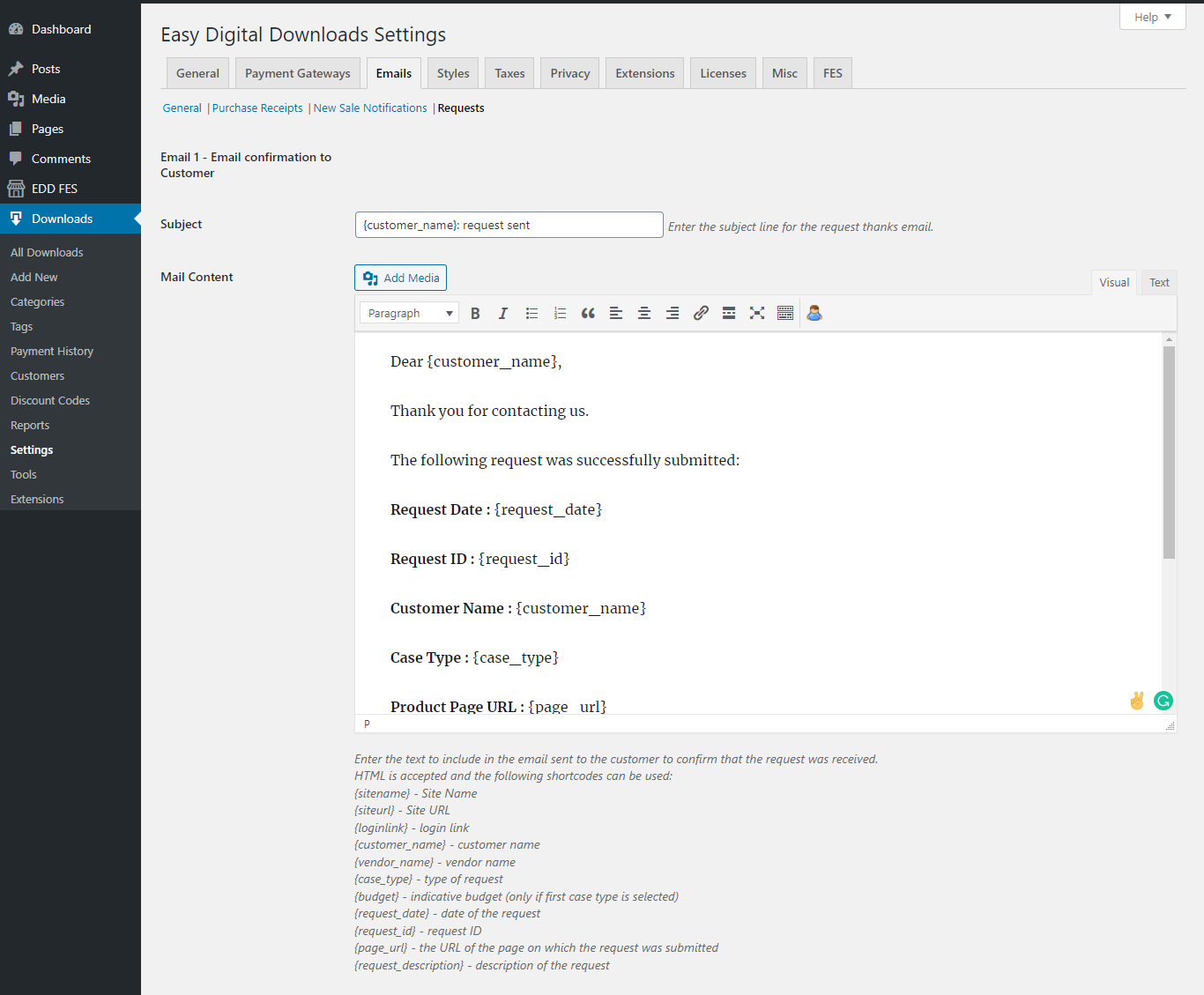
Task: Open Payment History
Action: [52, 351]
